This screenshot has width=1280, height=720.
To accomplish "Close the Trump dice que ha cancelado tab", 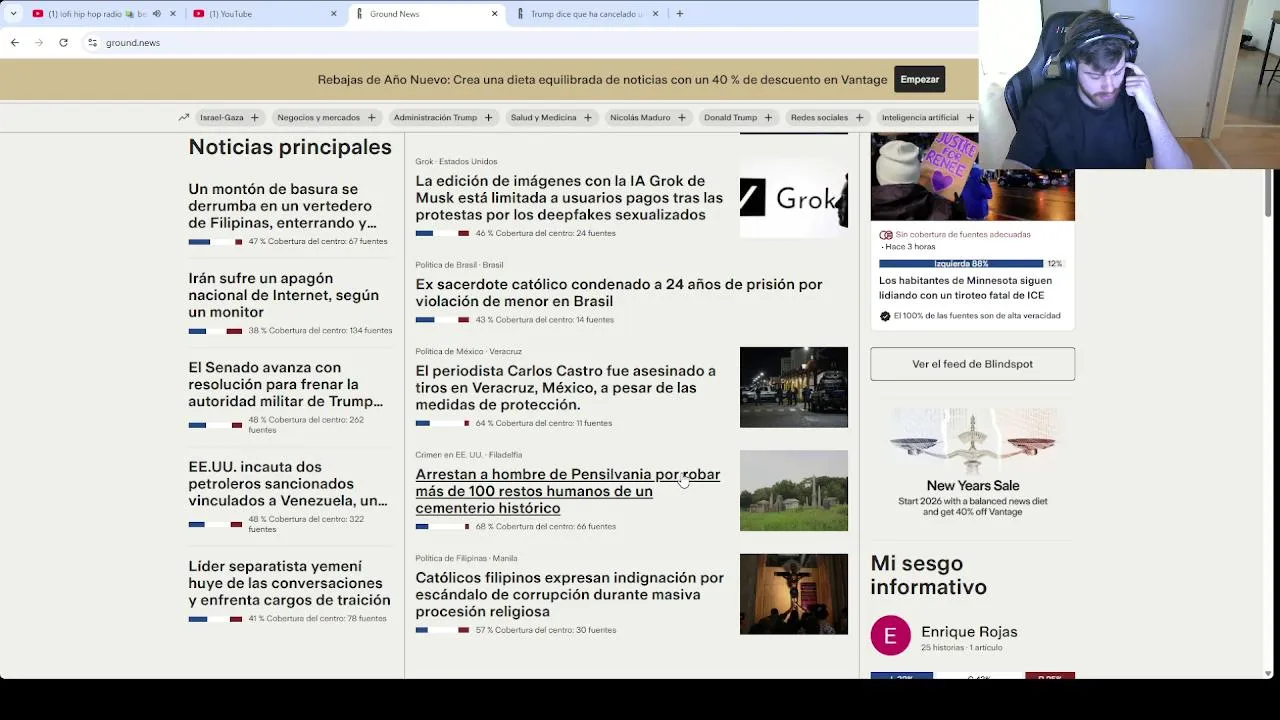I will (x=656, y=14).
